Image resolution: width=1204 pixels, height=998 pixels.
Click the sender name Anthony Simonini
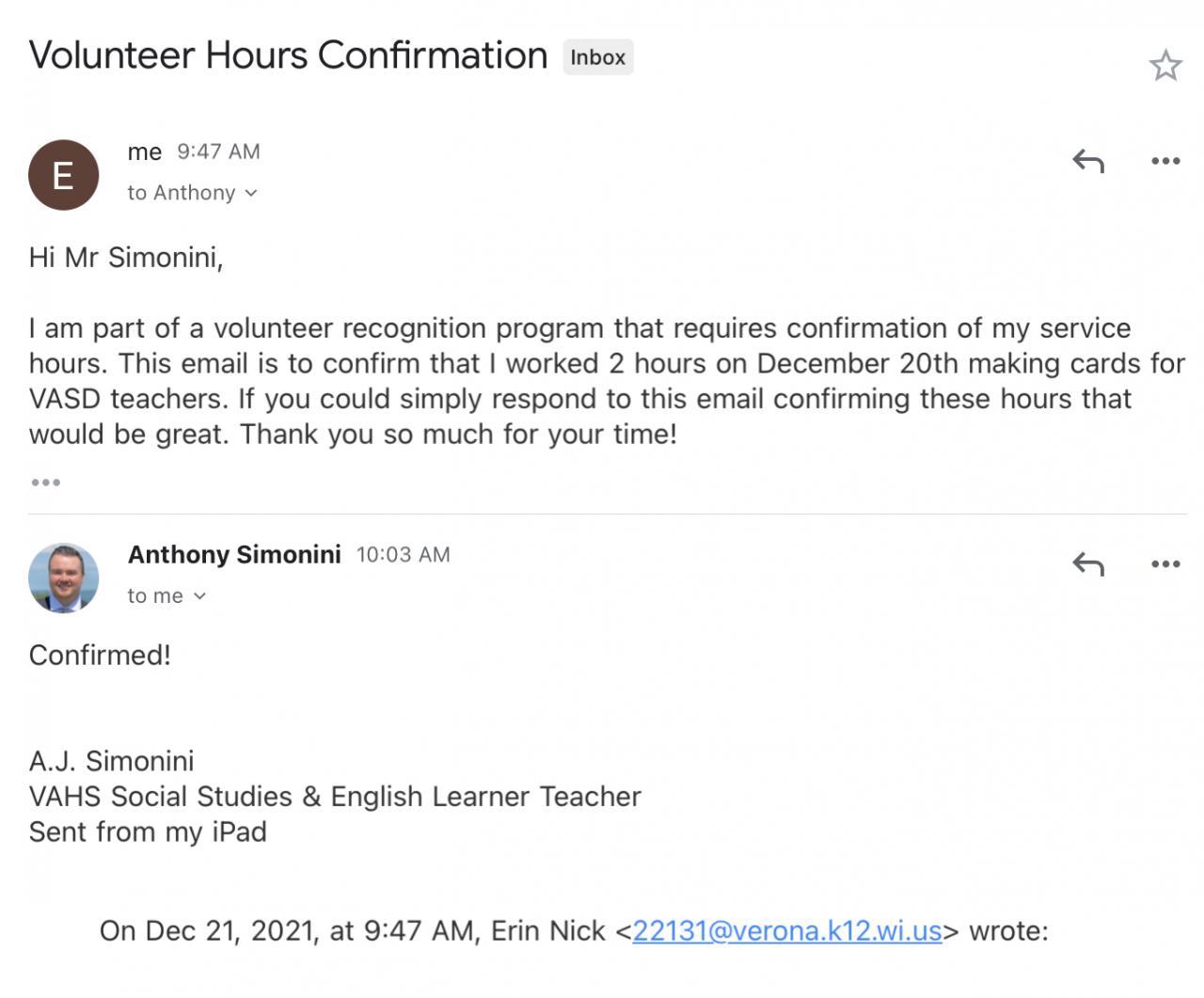[x=234, y=554]
